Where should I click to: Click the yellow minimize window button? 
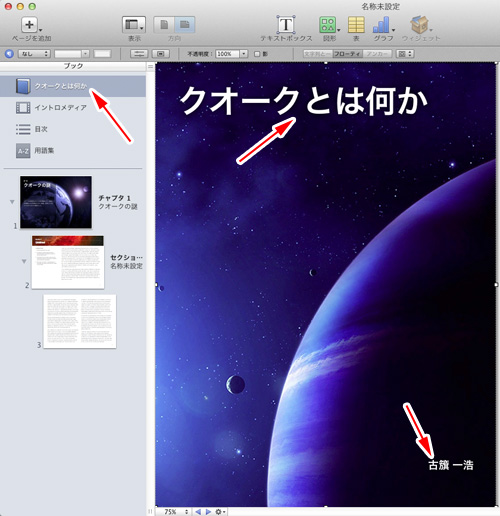[x=20, y=6]
